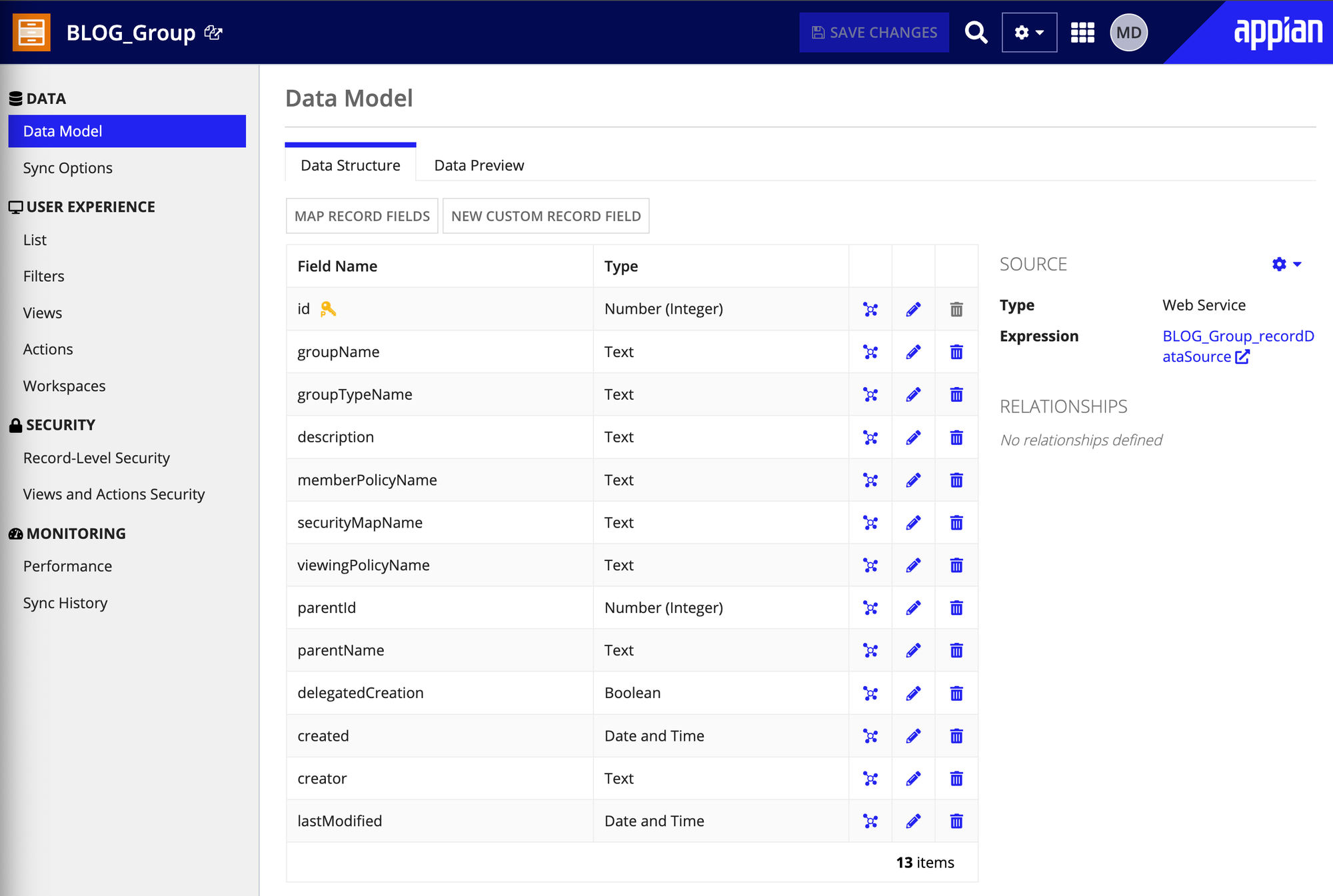Image resolution: width=1333 pixels, height=896 pixels.
Task: Switch to the Data Preview tab
Action: [479, 165]
